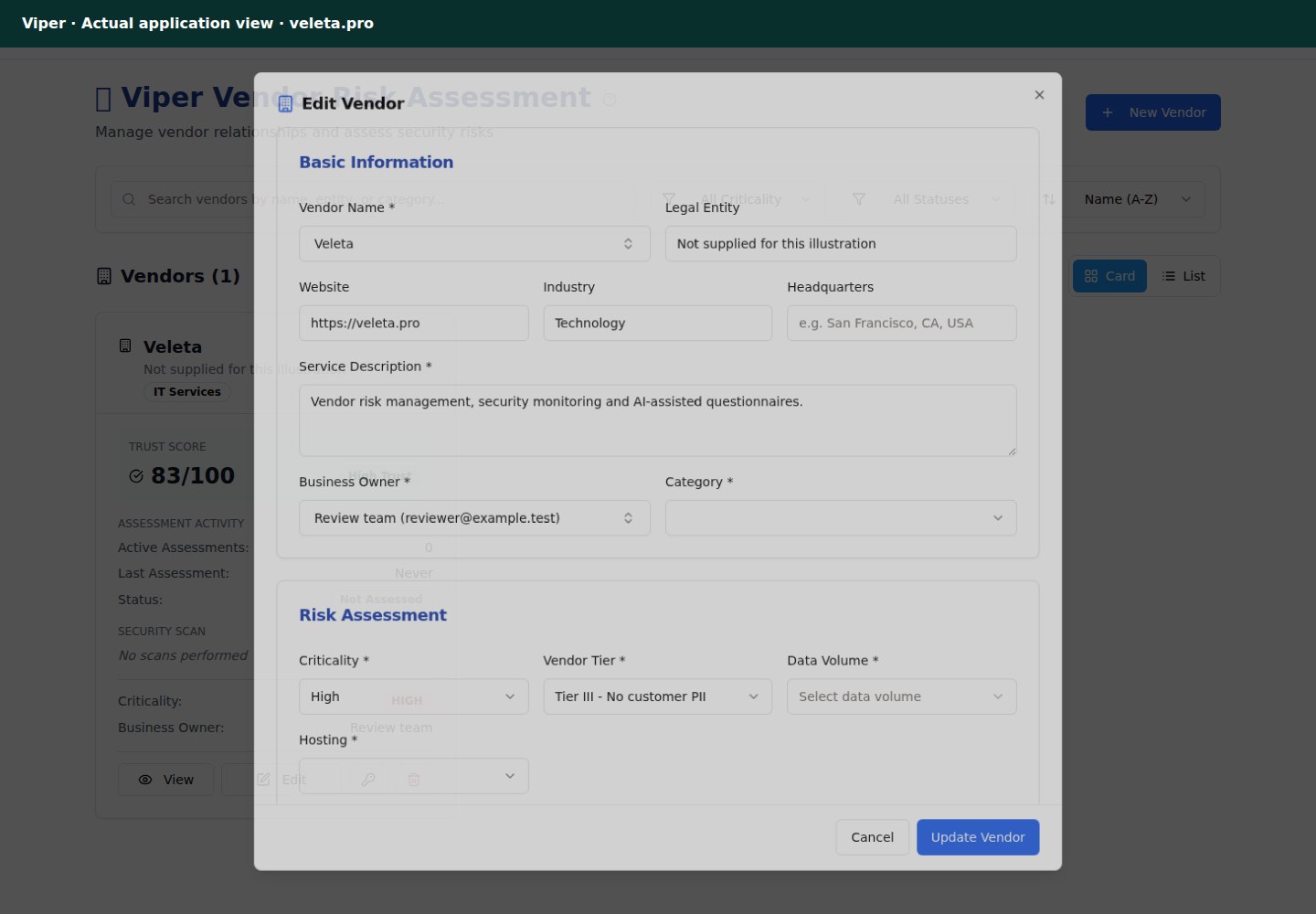Screen dimensions: 1316x914
Task: Open the Business Owner combo box
Action: [x=474, y=518]
